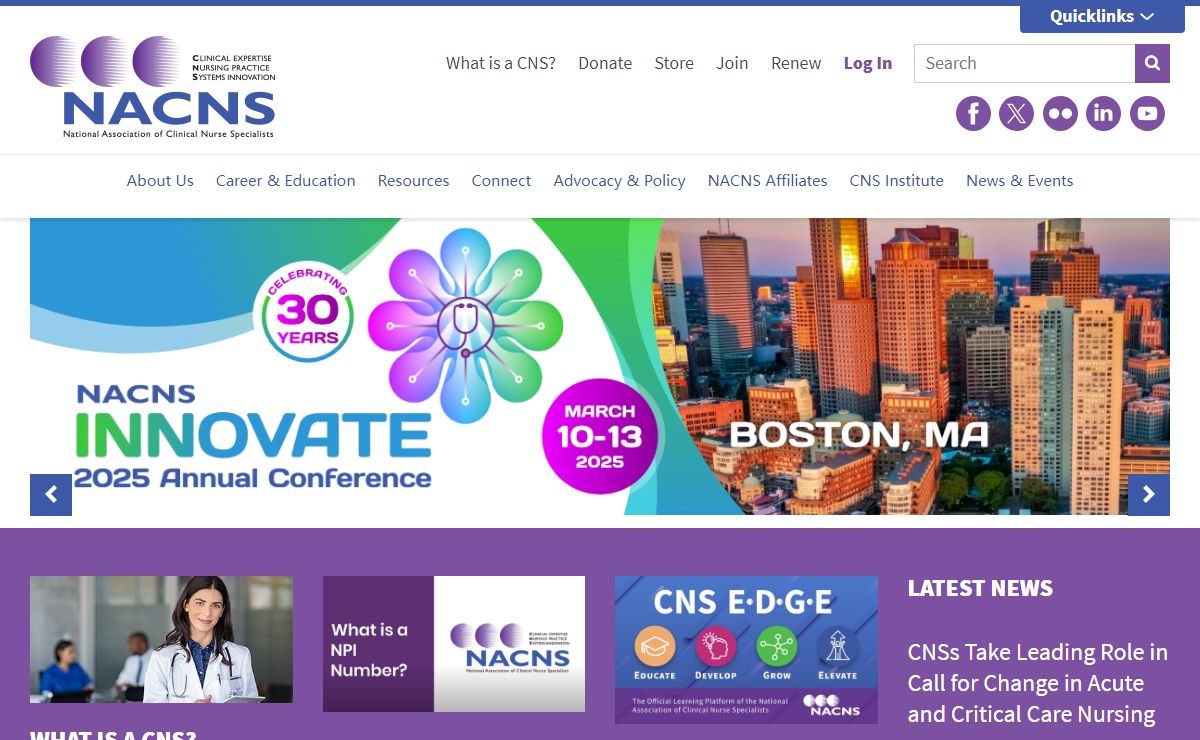Image resolution: width=1200 pixels, height=740 pixels.
Task: Select the Renew link
Action: pos(796,63)
